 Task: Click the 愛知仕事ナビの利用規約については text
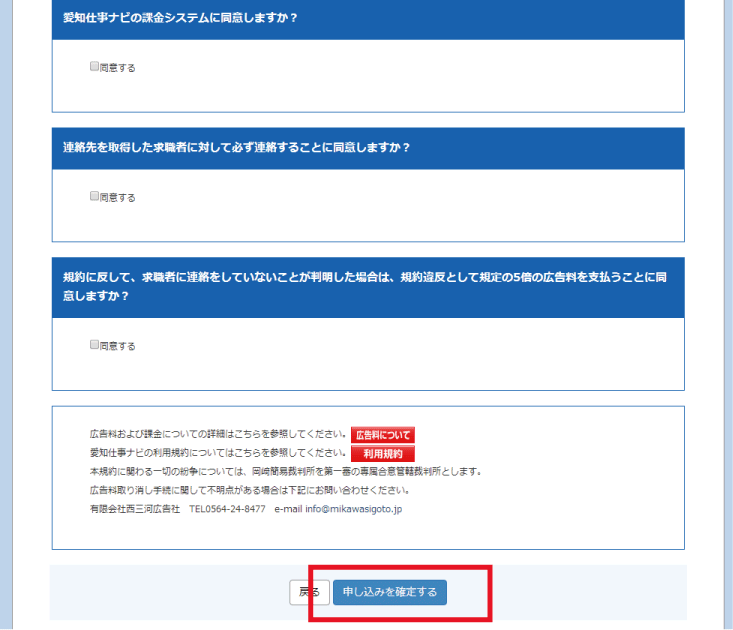(218, 453)
